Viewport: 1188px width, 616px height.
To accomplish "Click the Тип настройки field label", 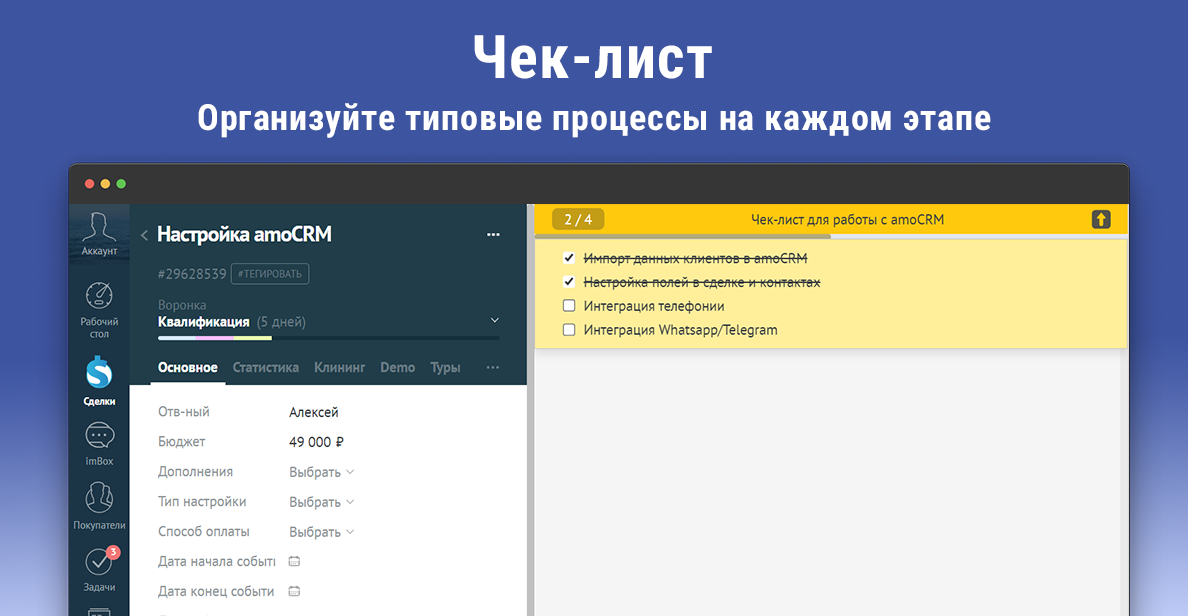I will tap(202, 502).
